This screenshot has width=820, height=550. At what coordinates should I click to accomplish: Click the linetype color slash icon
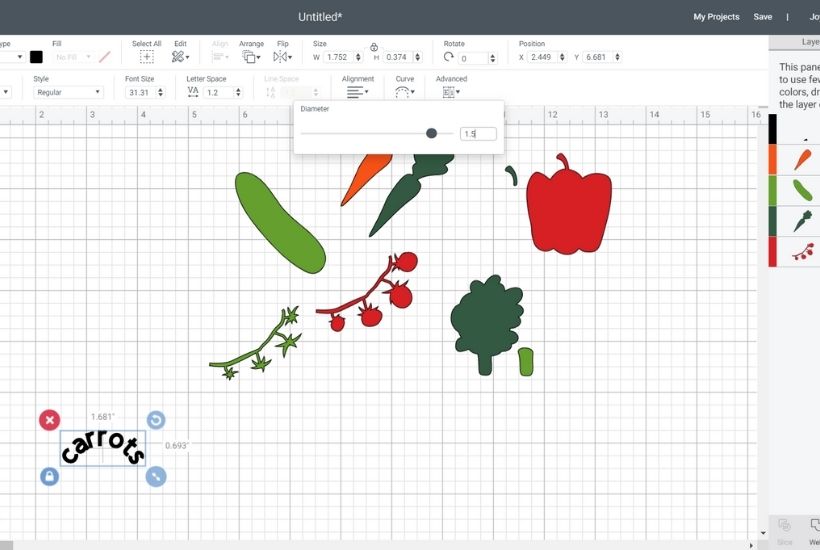click(105, 57)
